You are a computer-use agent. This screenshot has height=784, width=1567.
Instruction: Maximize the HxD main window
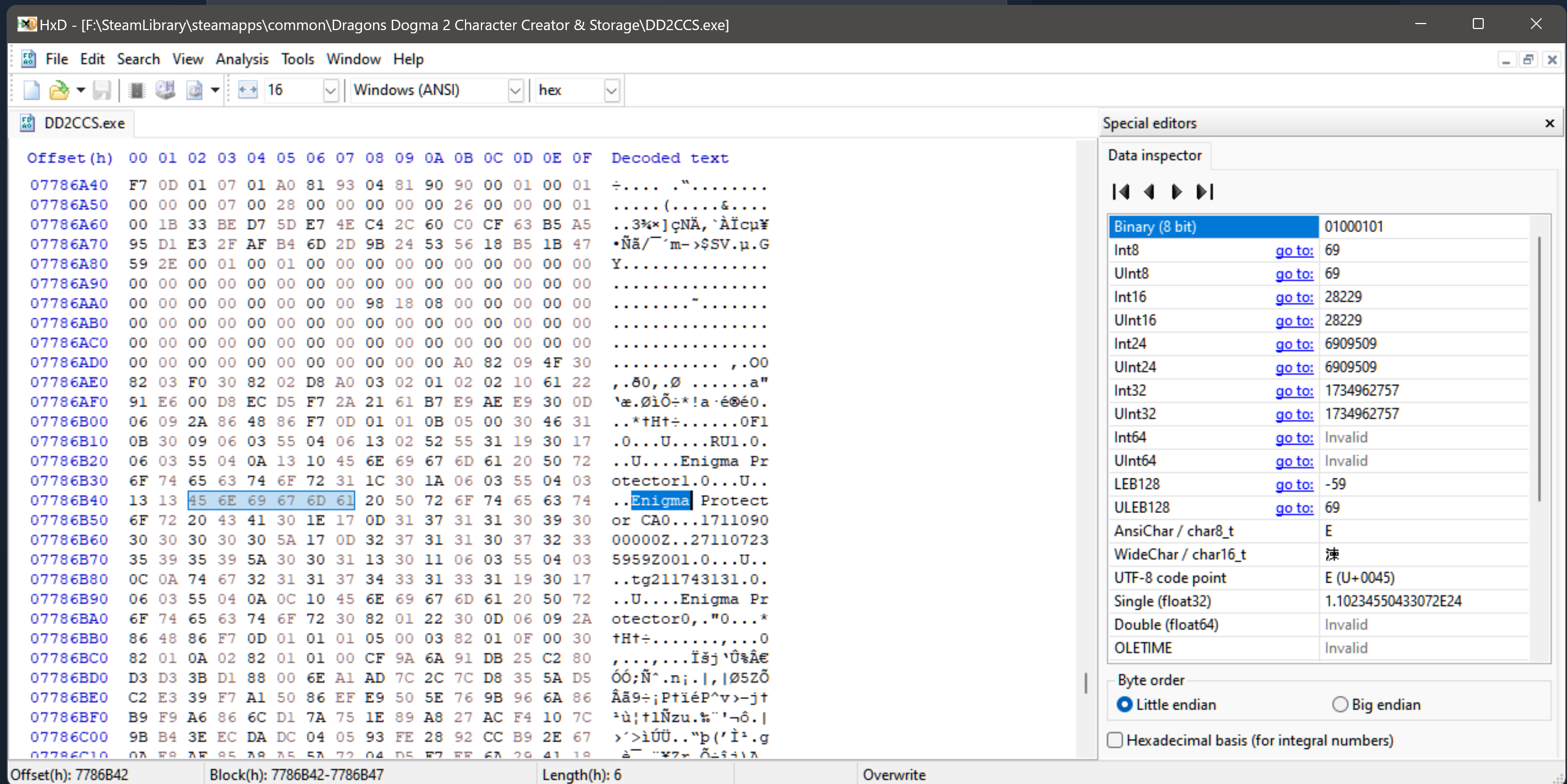click(x=1478, y=24)
